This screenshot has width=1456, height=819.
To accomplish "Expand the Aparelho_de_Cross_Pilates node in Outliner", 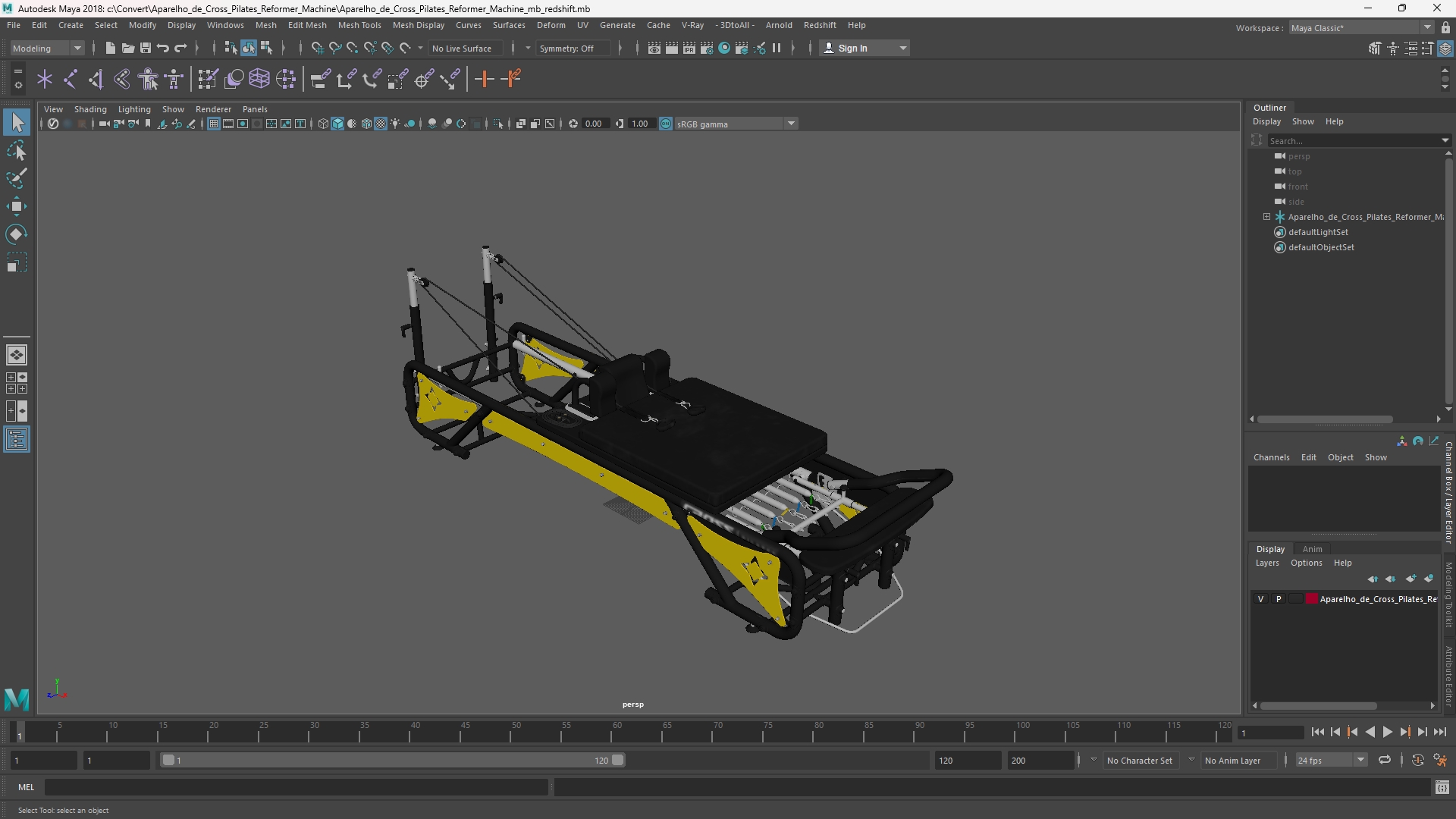I will [x=1266, y=217].
